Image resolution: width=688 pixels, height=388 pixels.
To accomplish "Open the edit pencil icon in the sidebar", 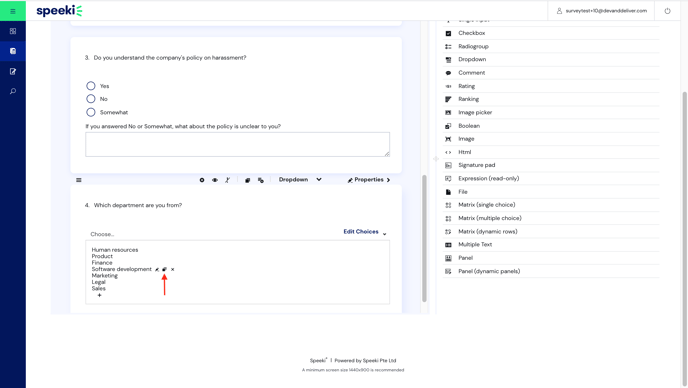I will [x=13, y=71].
